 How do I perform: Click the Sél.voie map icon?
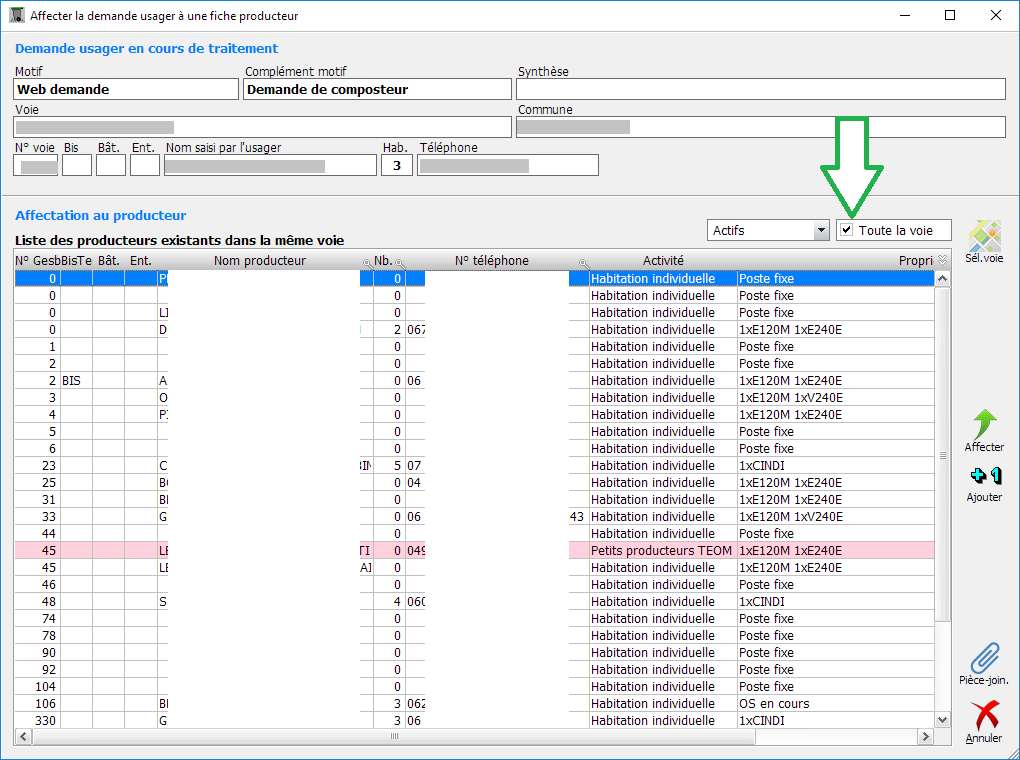pyautogui.click(x=983, y=238)
